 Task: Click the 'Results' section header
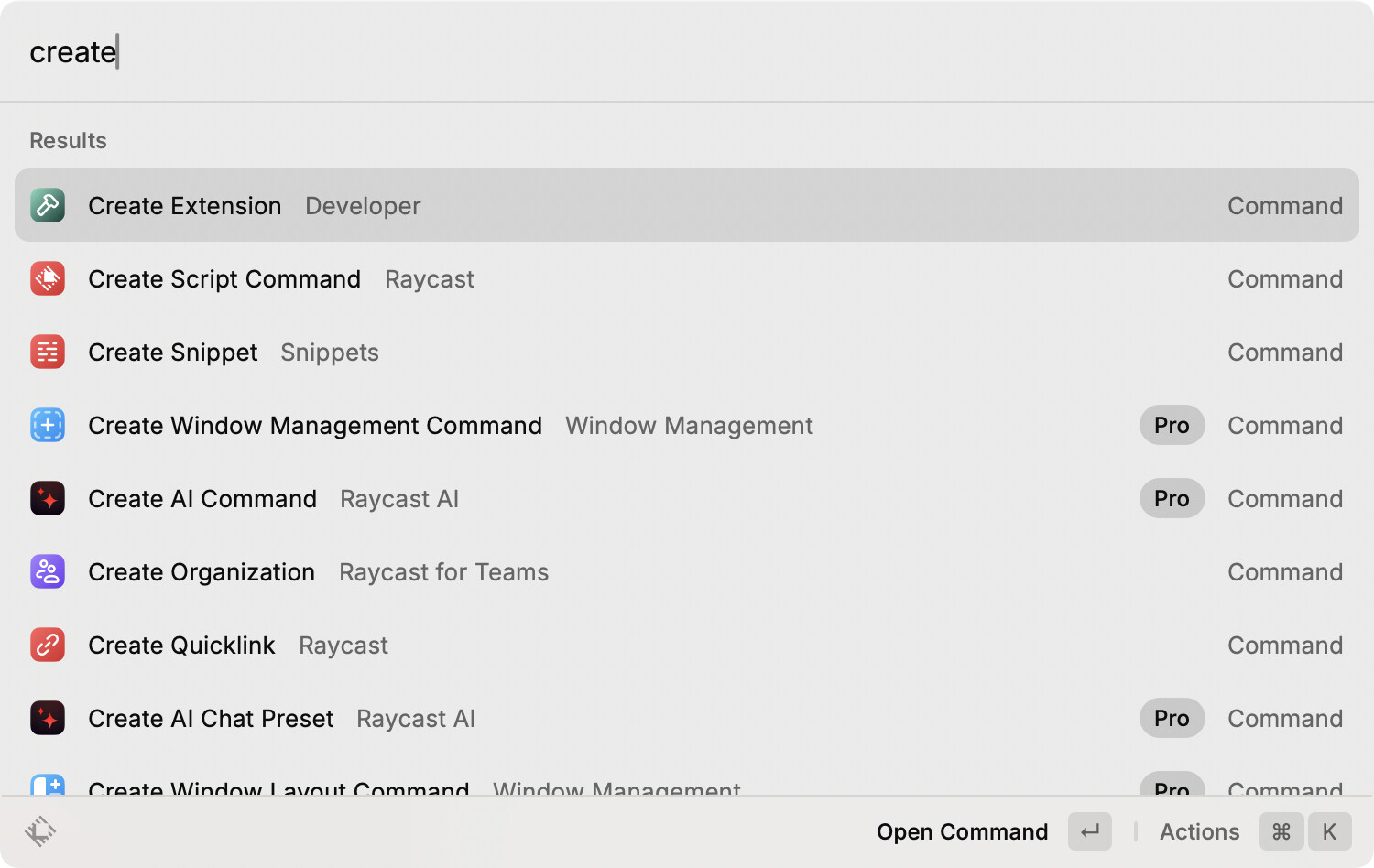pyautogui.click(x=68, y=140)
